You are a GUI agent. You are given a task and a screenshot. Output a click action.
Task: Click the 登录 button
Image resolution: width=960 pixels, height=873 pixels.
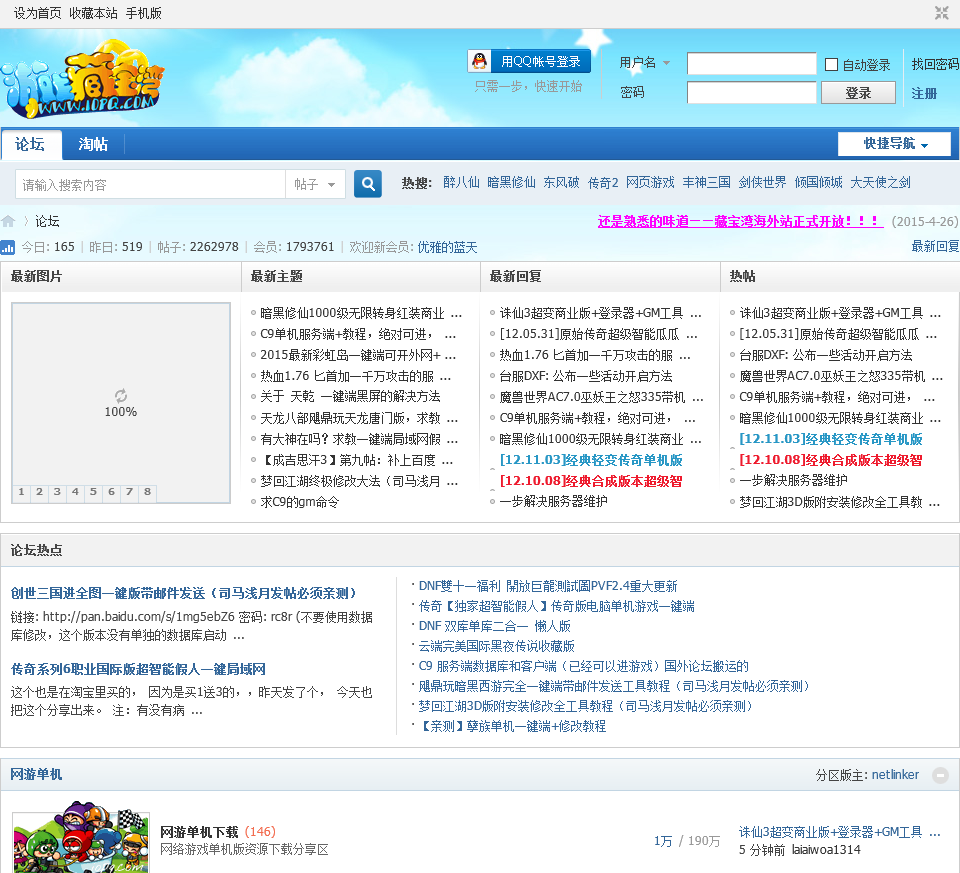coord(858,93)
